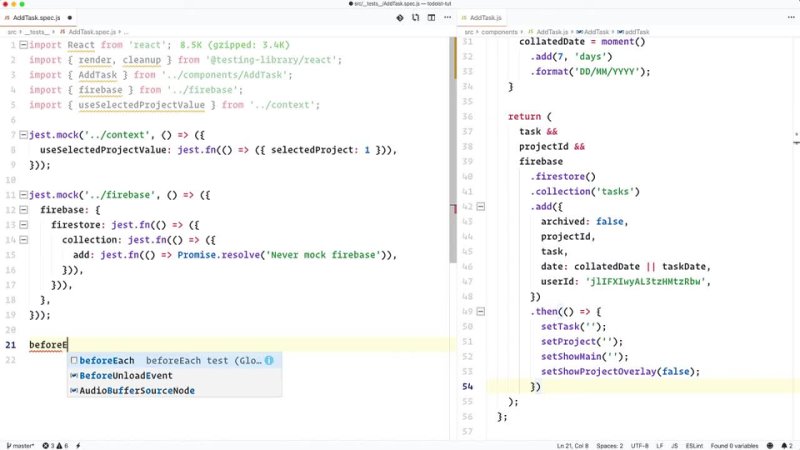The width and height of the screenshot is (800, 450).
Task: Click the '8.5K (gzipped: 3.4K)' import cost text
Action: click(x=235, y=45)
